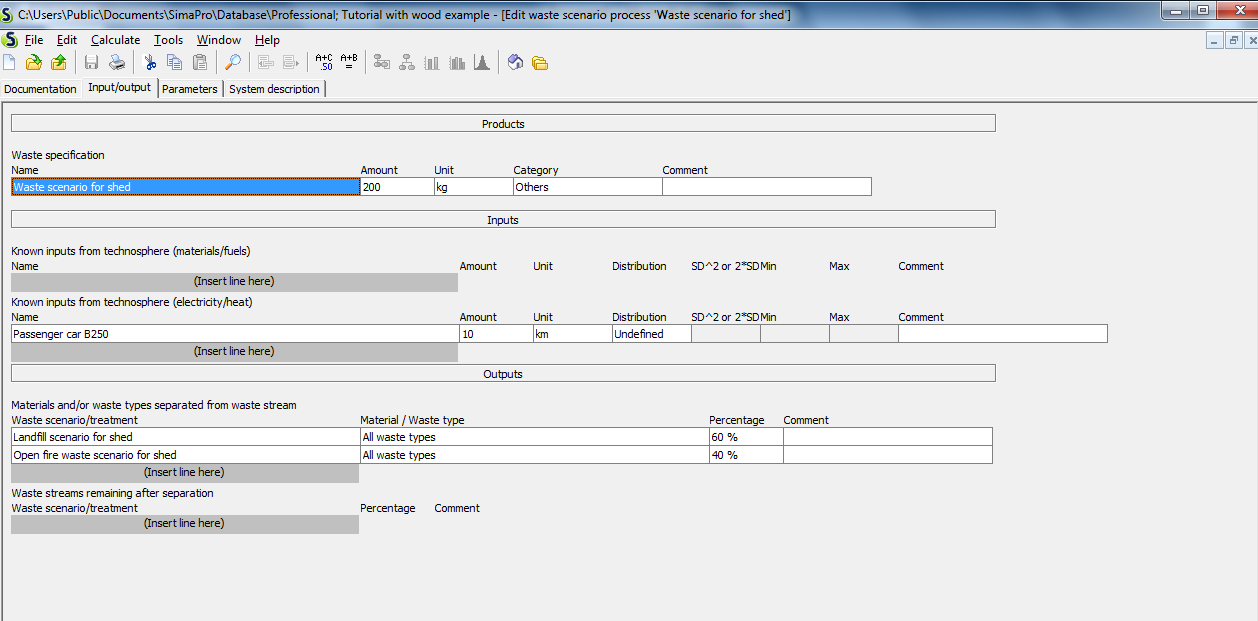
Task: Edit the 40 % percentage cell
Action: point(746,455)
